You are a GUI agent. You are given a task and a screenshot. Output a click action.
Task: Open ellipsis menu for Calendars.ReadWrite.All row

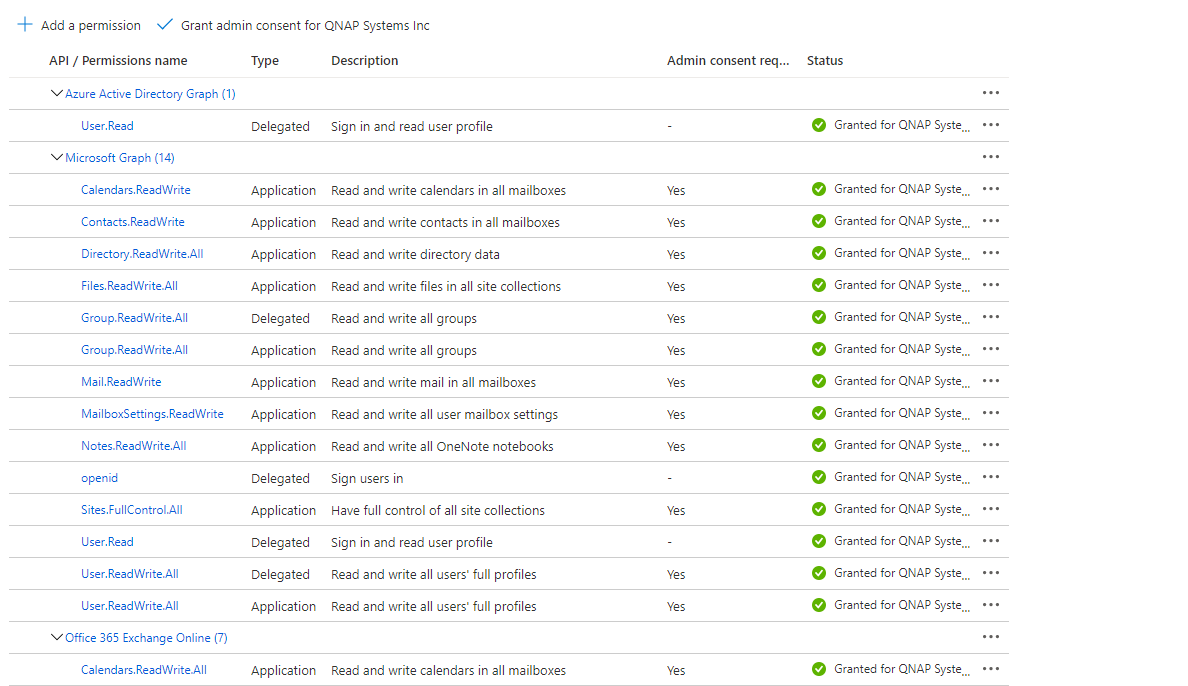(x=990, y=669)
